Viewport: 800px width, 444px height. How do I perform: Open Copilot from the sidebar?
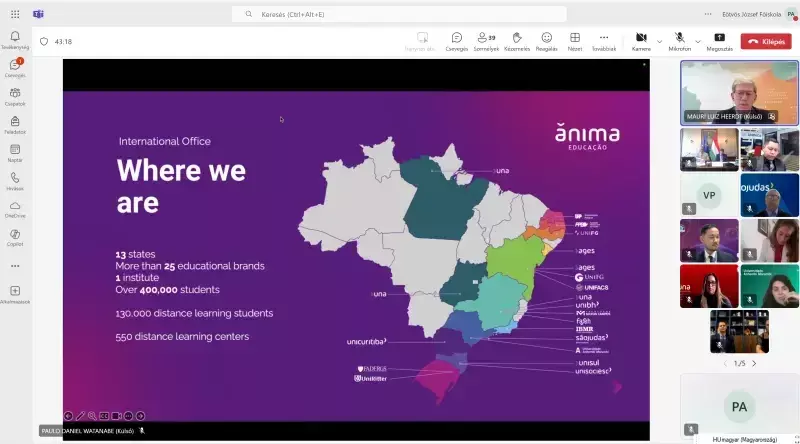[15, 238]
